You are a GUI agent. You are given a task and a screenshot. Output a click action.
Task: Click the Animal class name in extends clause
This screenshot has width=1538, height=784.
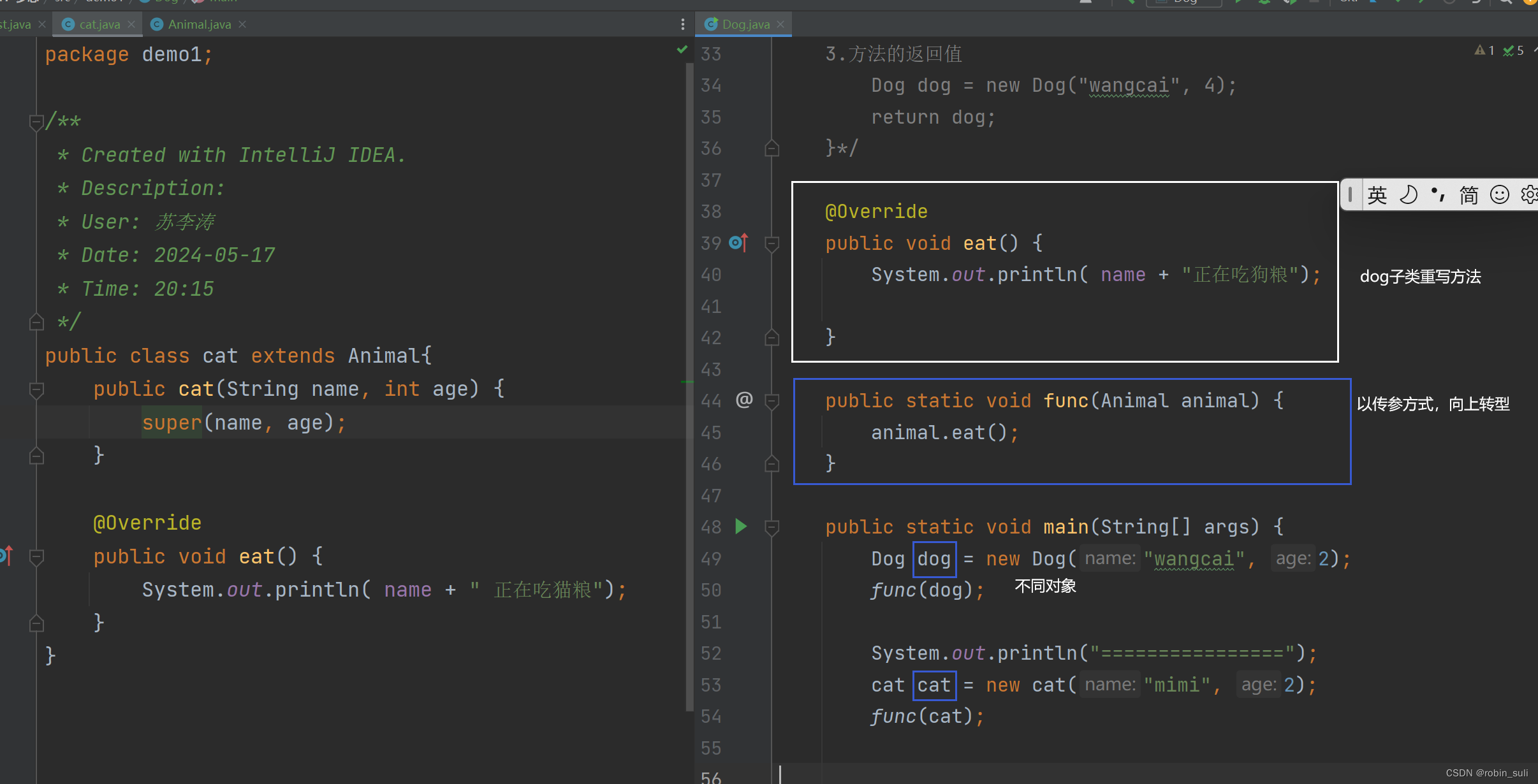[384, 356]
